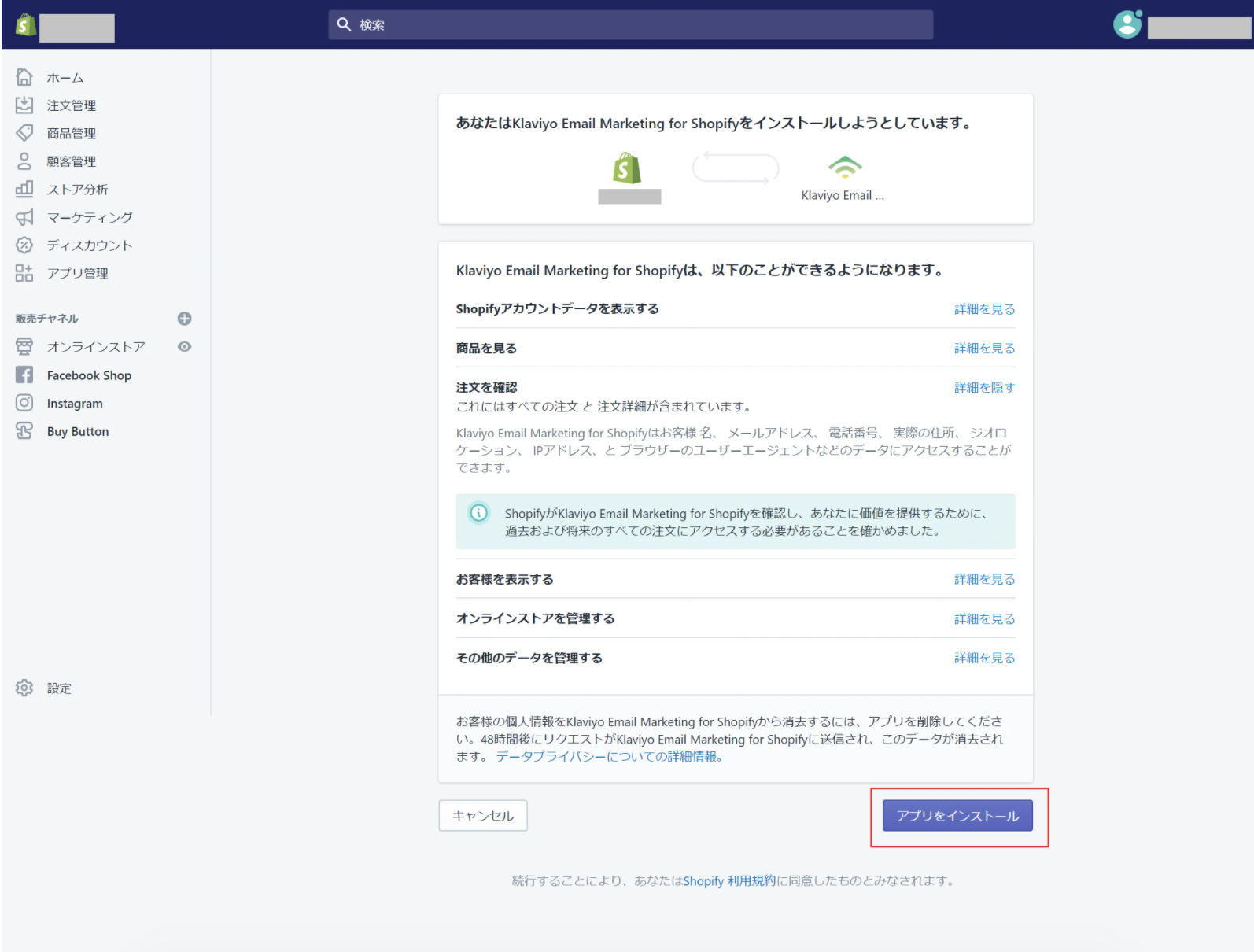Hide details for 注文を確認 permission
Screen dimensions: 1254x952
pyautogui.click(x=984, y=388)
